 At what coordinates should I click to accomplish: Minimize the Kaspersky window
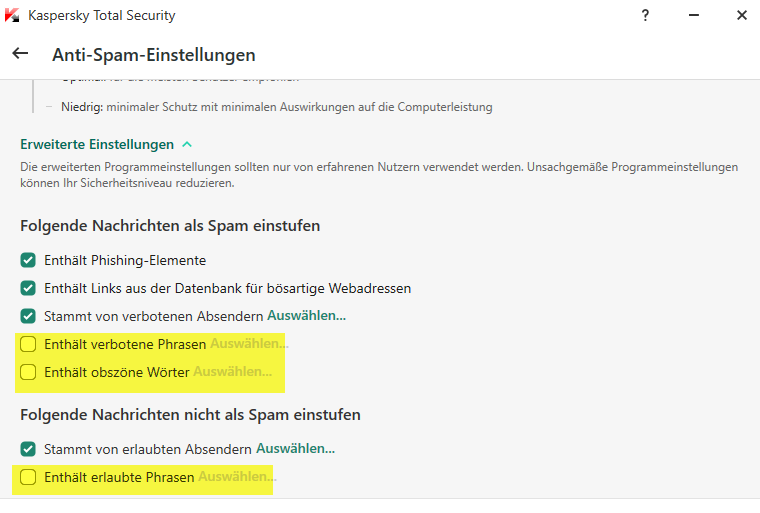(694, 16)
